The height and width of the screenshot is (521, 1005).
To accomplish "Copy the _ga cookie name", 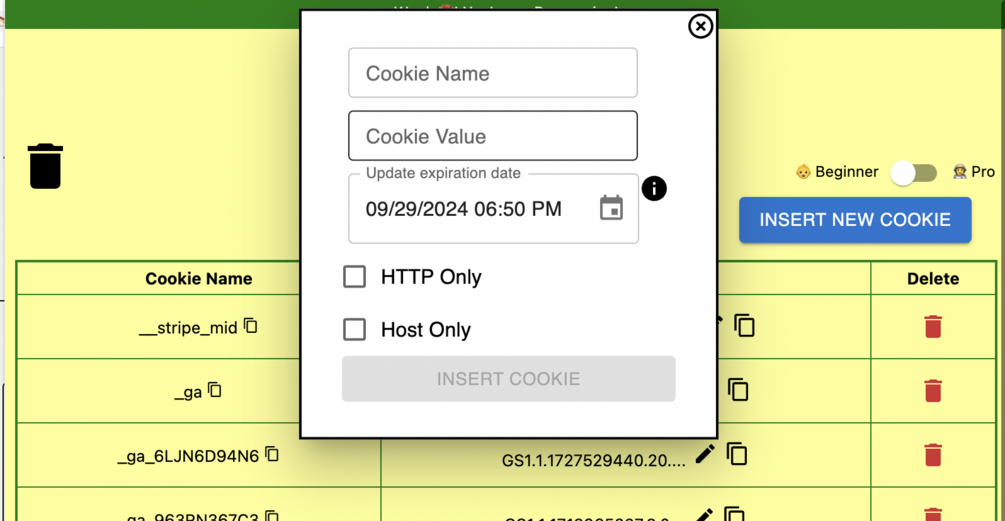I will click(x=215, y=391).
